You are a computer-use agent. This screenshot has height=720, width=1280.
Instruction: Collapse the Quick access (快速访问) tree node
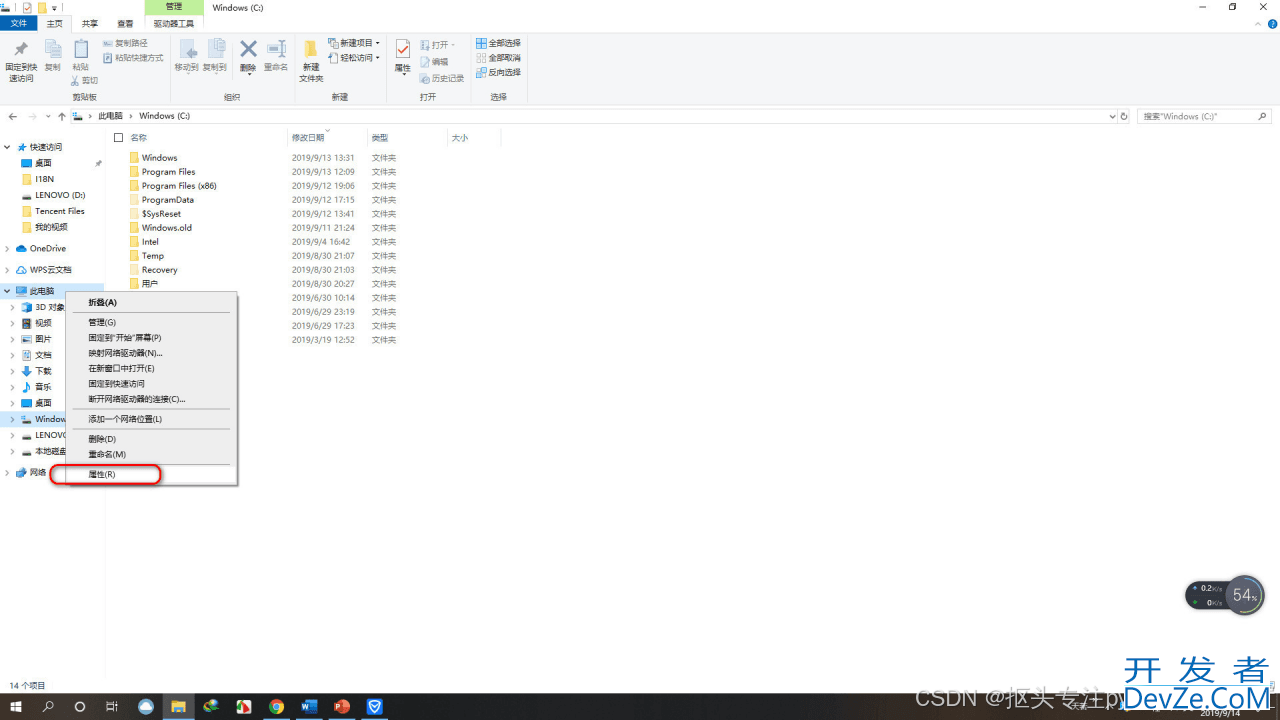point(7,147)
